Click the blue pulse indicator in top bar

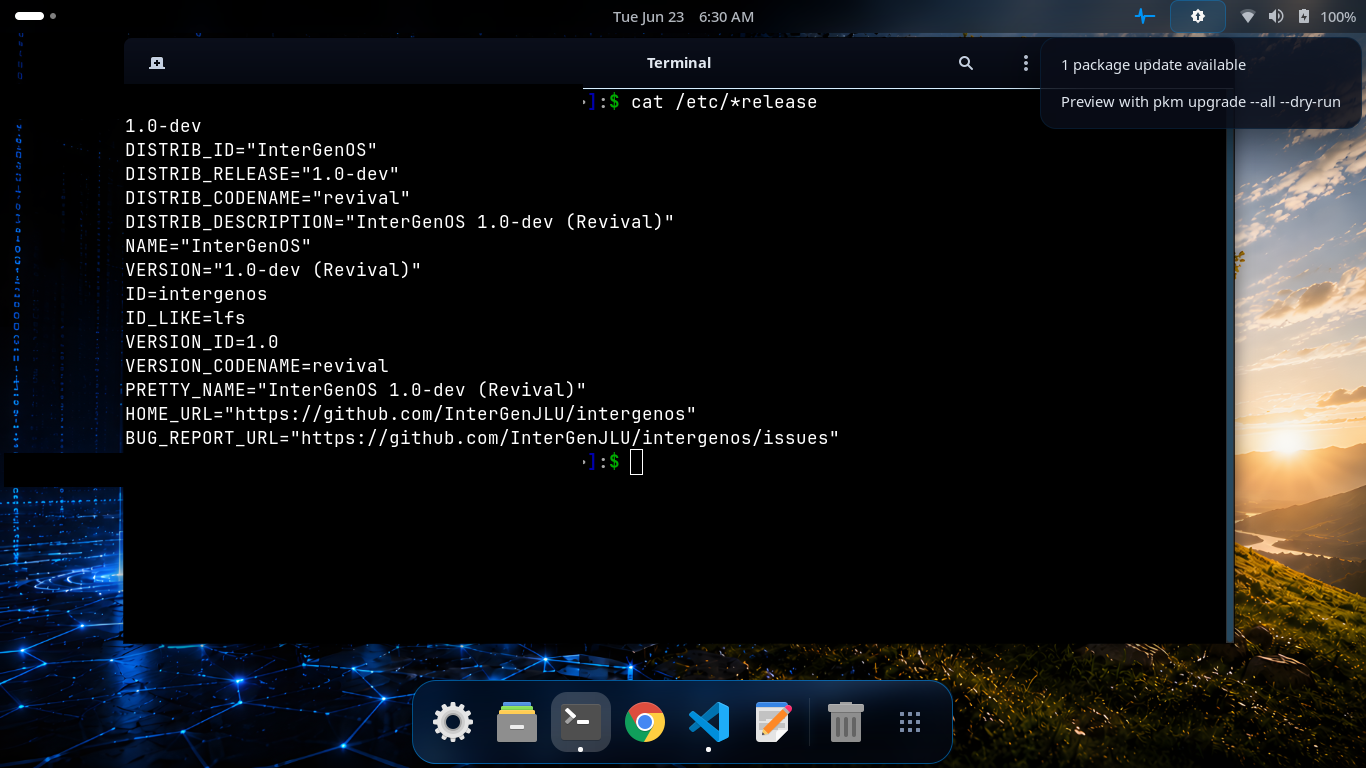1145,16
